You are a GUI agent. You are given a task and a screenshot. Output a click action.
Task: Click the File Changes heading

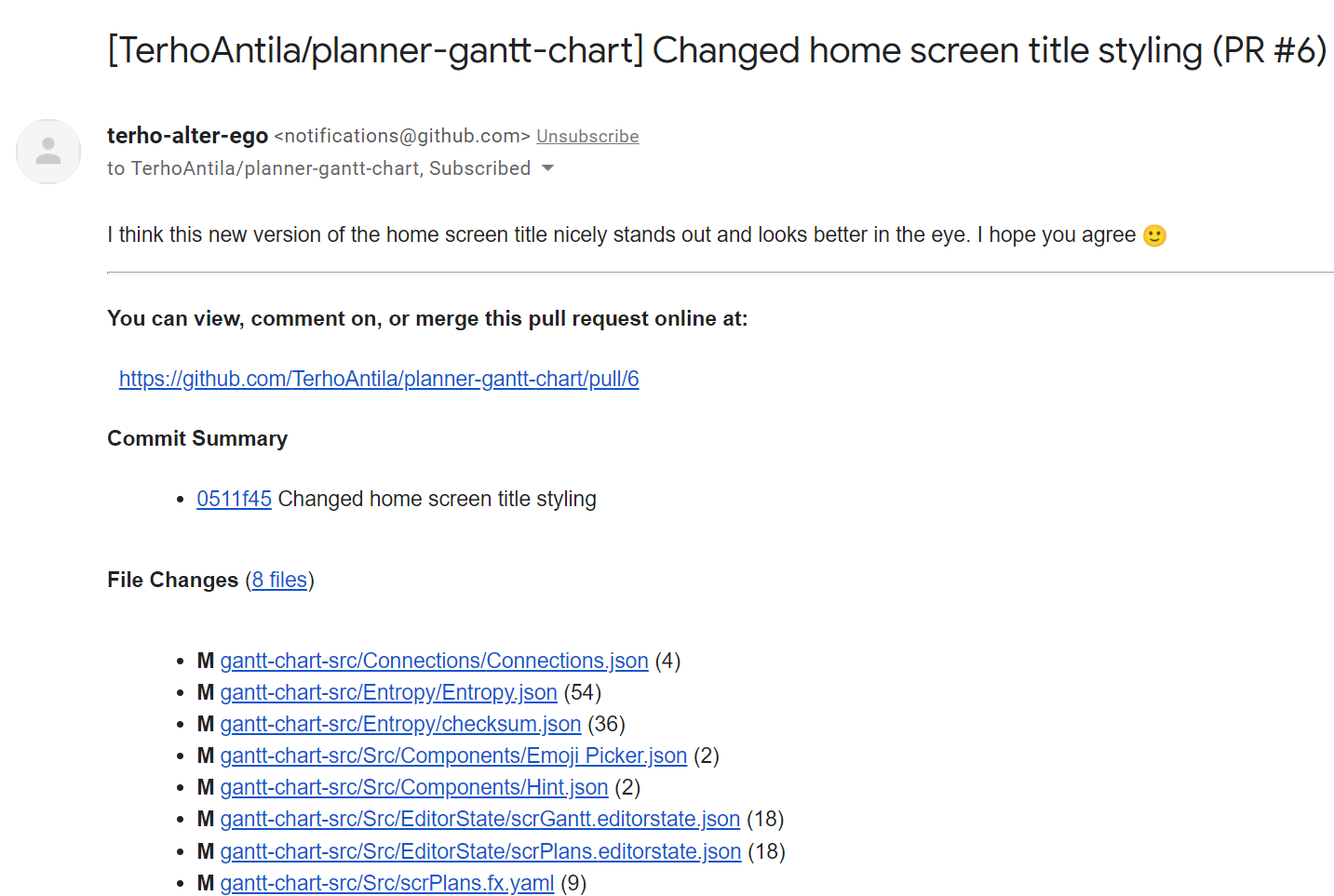click(x=172, y=580)
